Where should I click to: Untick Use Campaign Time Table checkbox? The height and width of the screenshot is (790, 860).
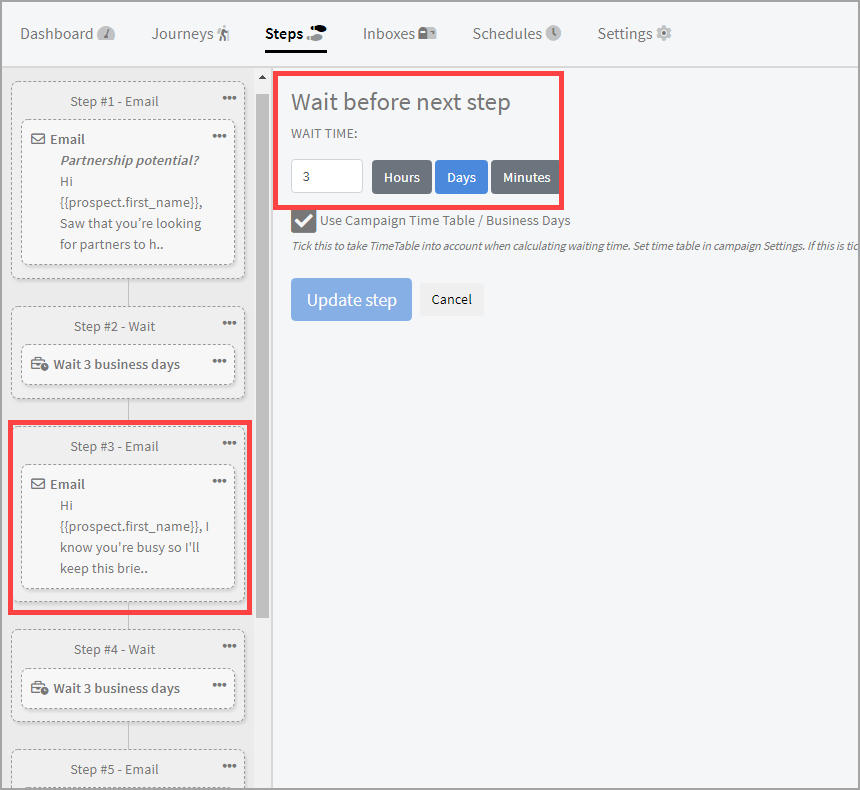click(304, 221)
